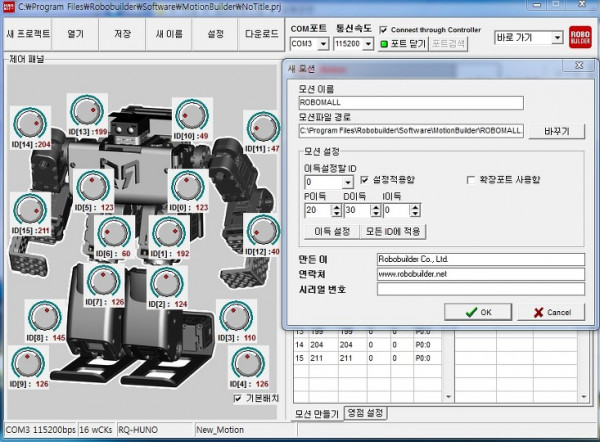The height and width of the screenshot is (442, 600).
Task: Click the 바꾸기 path button
Action: [556, 131]
